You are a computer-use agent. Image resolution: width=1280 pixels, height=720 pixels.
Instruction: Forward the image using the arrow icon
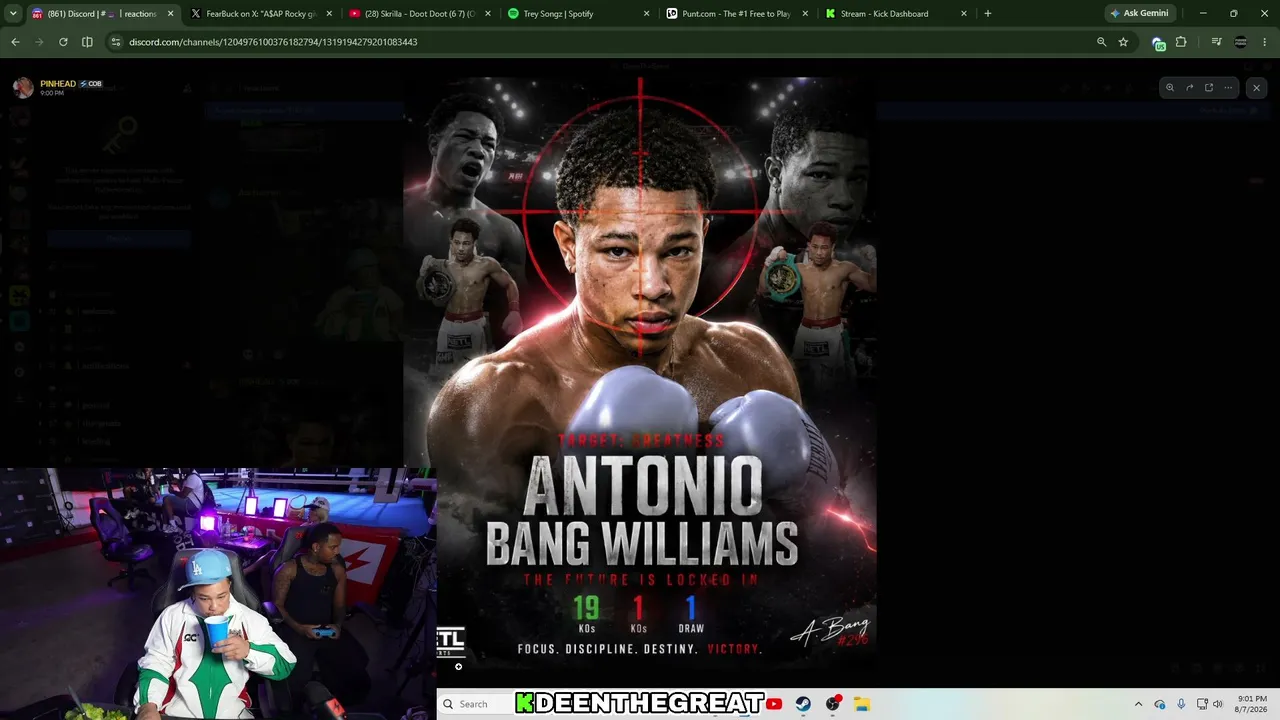[1189, 88]
